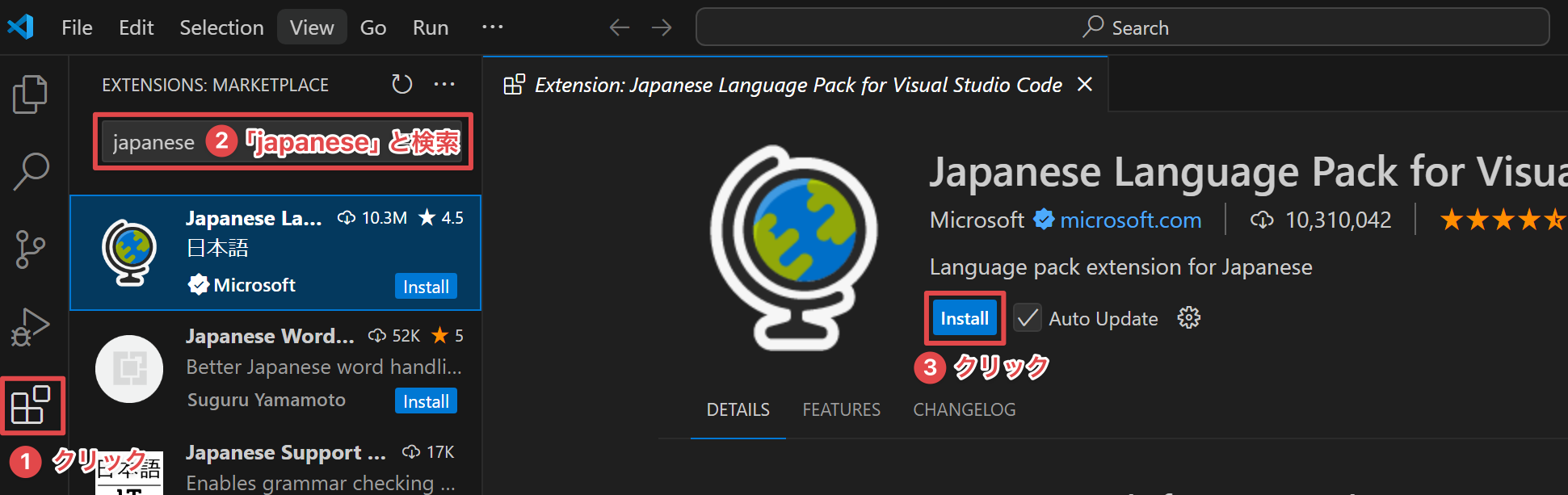Open extension settings gear next to Auto Update
This screenshot has width=1568, height=495.
click(1188, 318)
